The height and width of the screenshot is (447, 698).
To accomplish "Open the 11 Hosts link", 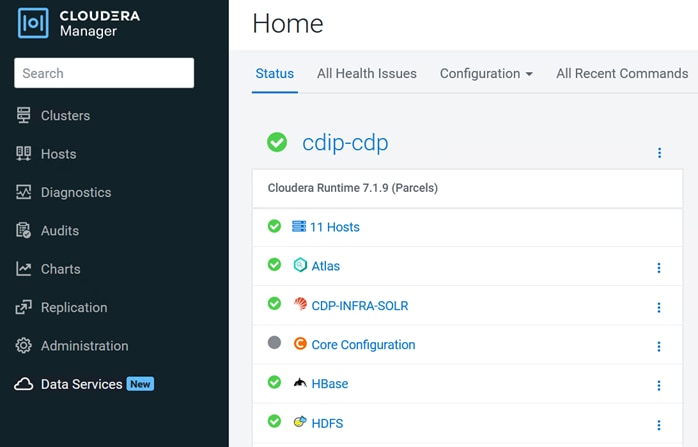I will (x=335, y=227).
